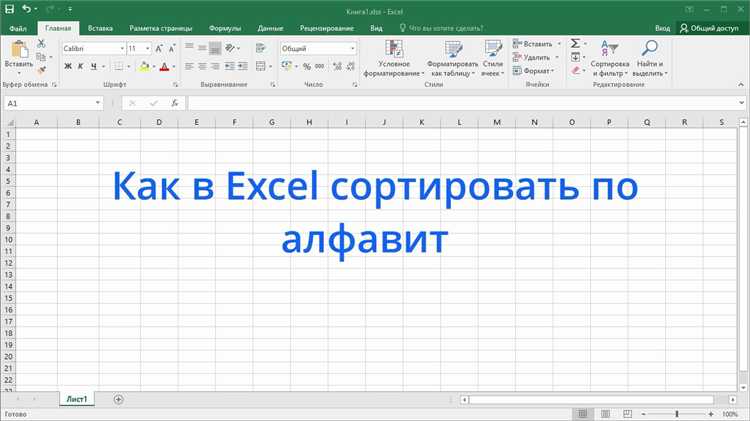This screenshot has height=421, width=750.
Task: Click the zoom slider handle
Action: 677,414
